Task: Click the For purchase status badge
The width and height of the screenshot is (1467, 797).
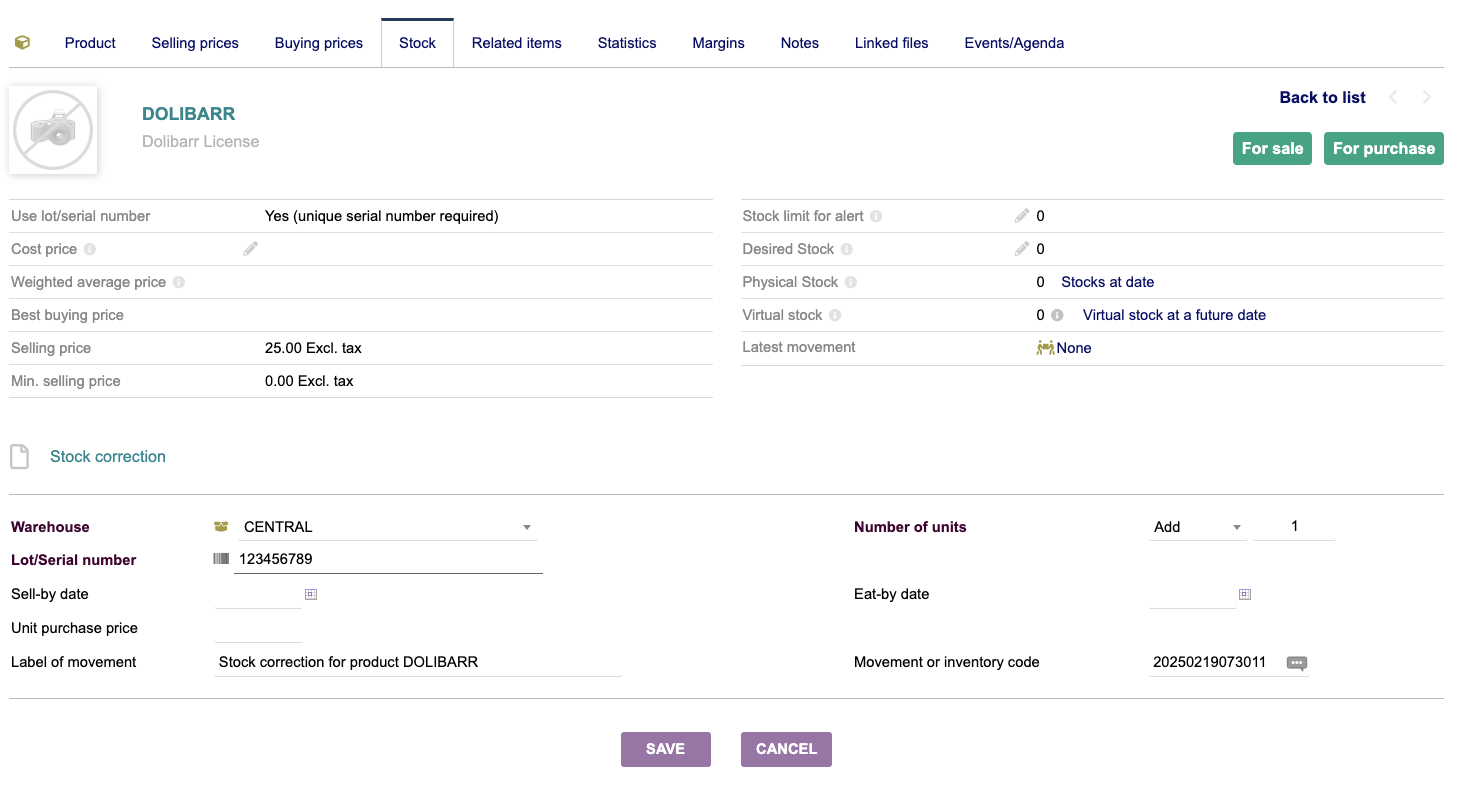Action: [1384, 148]
